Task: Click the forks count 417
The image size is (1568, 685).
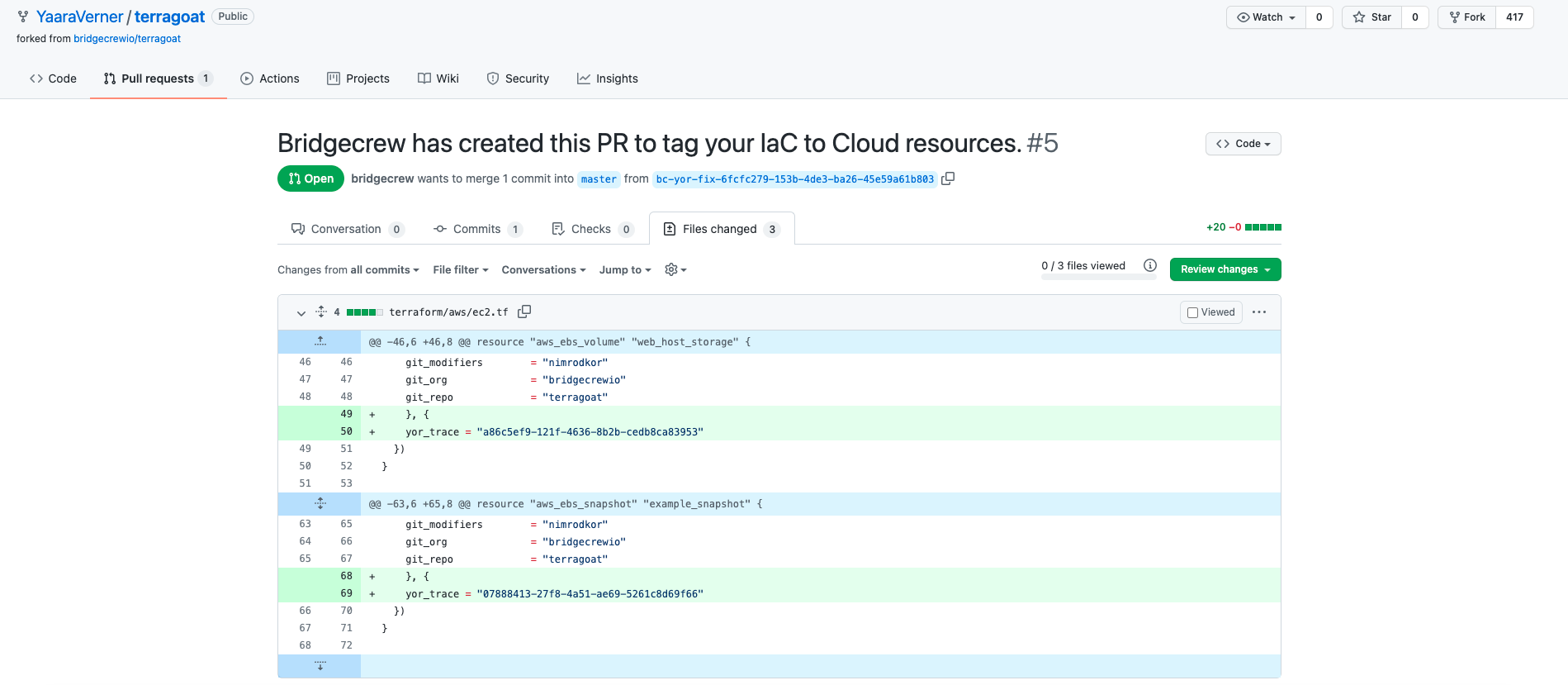Action: 1514,17
